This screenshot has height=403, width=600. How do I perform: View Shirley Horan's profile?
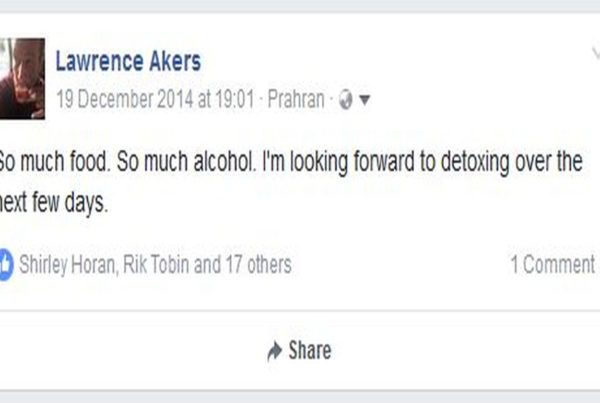67,265
